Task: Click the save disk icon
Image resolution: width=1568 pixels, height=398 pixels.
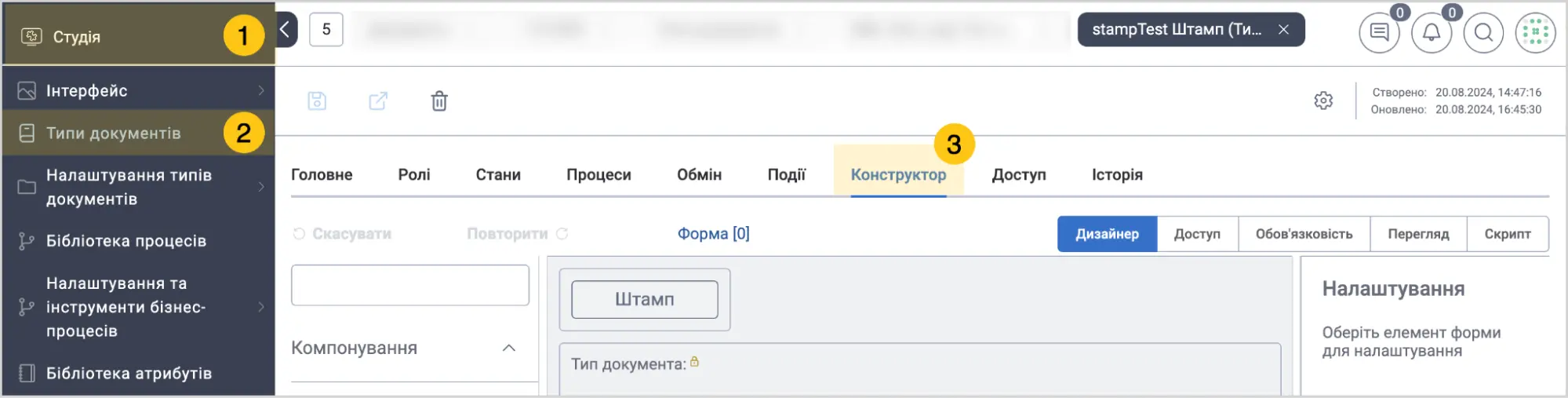Action: tap(317, 101)
